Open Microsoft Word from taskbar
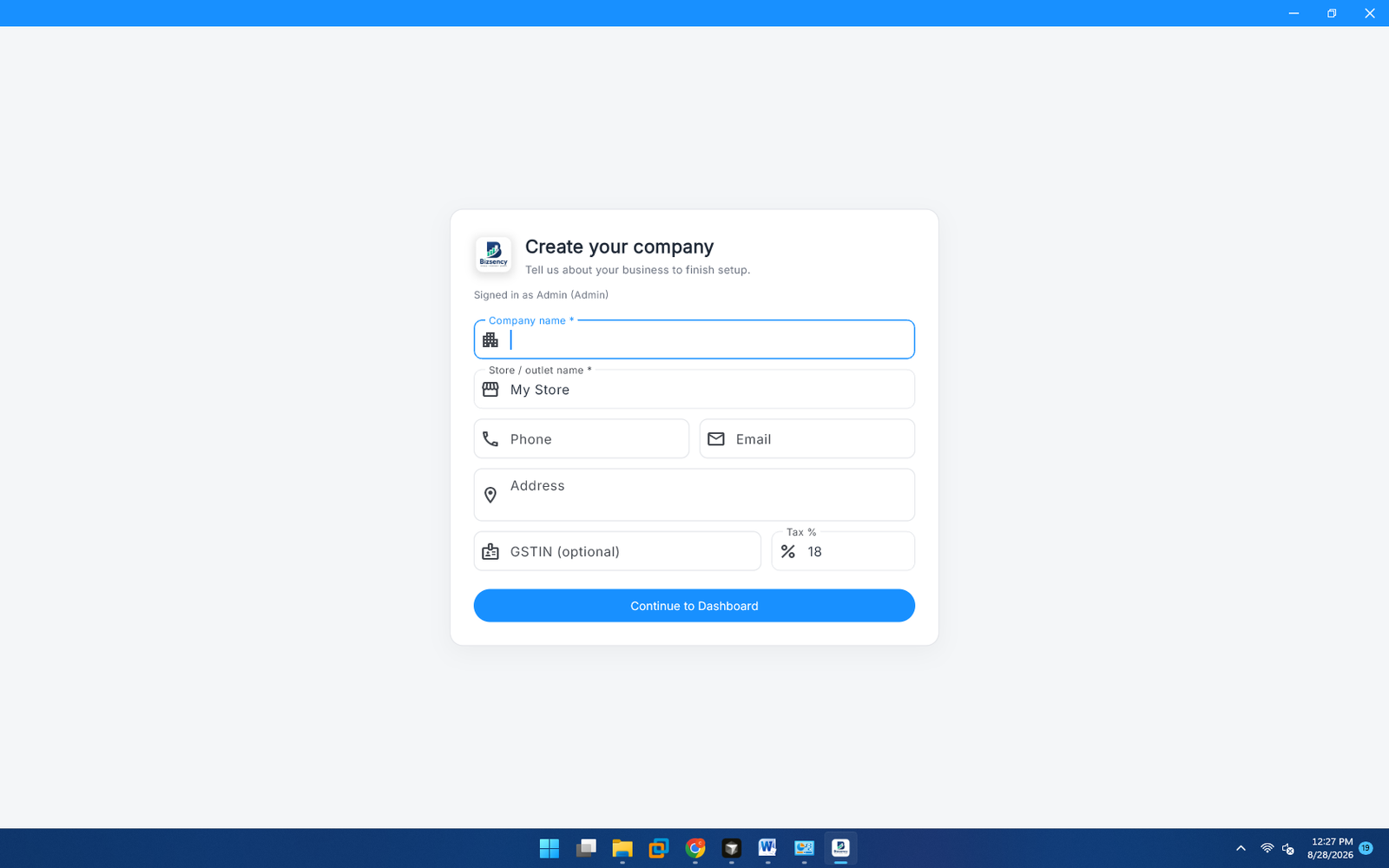1389x868 pixels. point(767,848)
